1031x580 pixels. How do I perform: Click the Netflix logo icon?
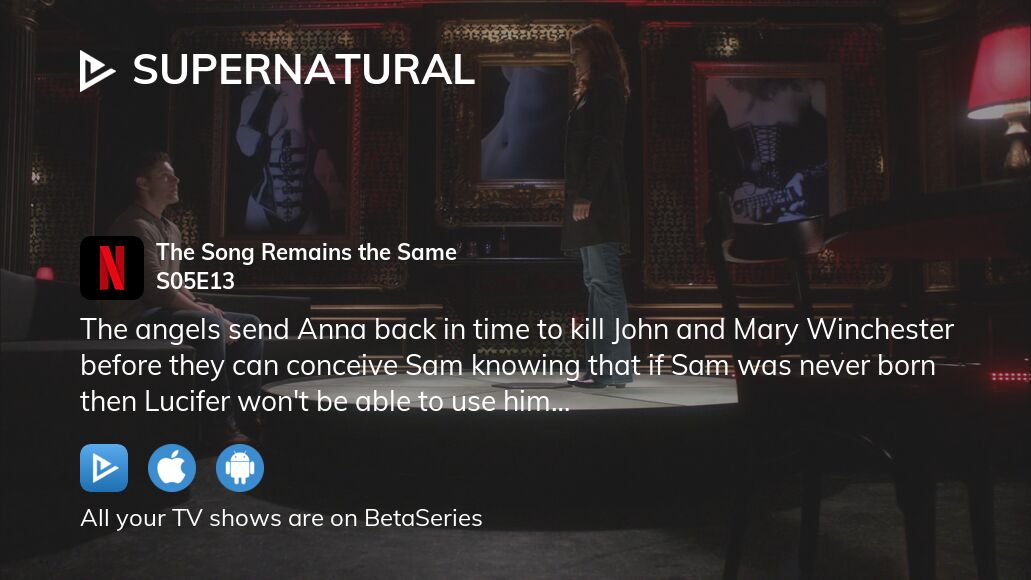(112, 268)
